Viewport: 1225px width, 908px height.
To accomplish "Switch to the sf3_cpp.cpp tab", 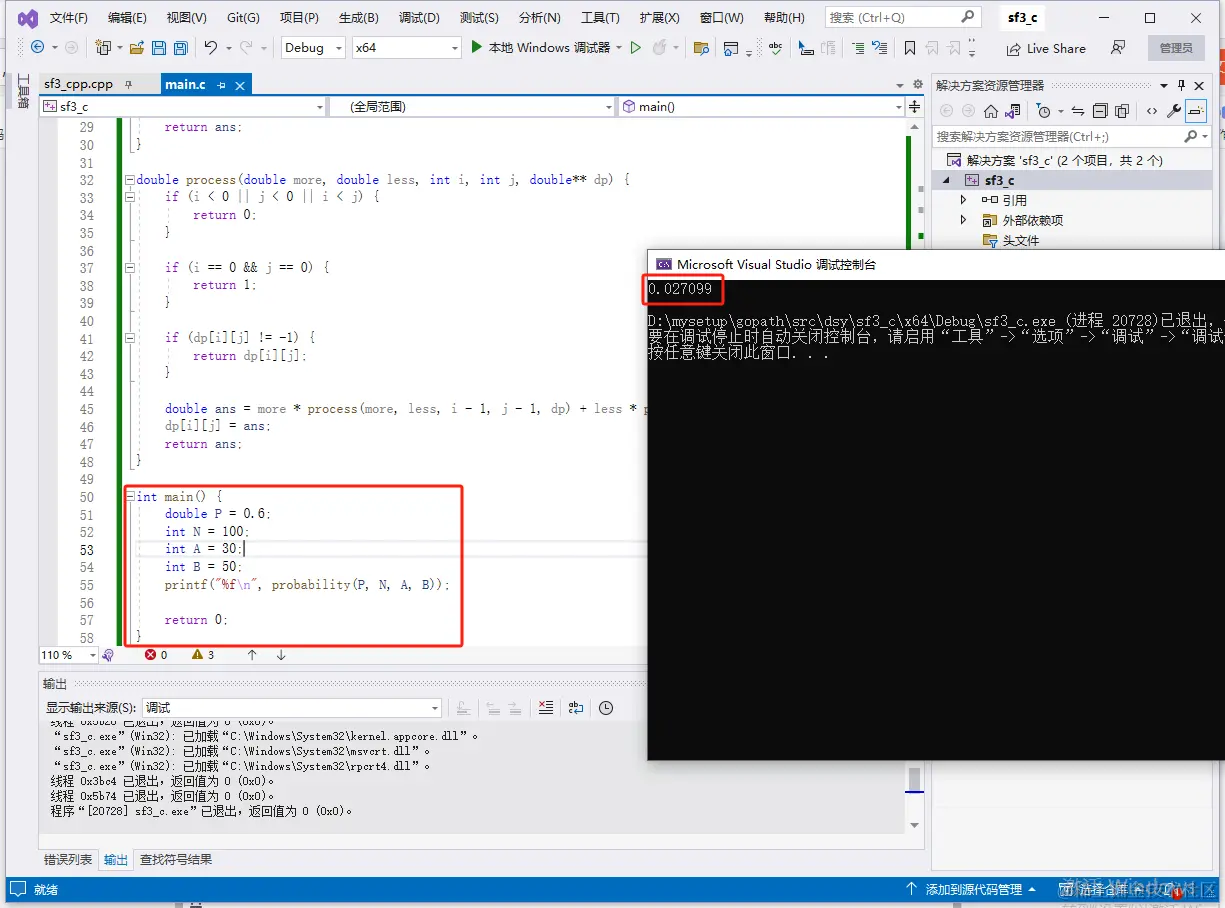I will point(80,85).
